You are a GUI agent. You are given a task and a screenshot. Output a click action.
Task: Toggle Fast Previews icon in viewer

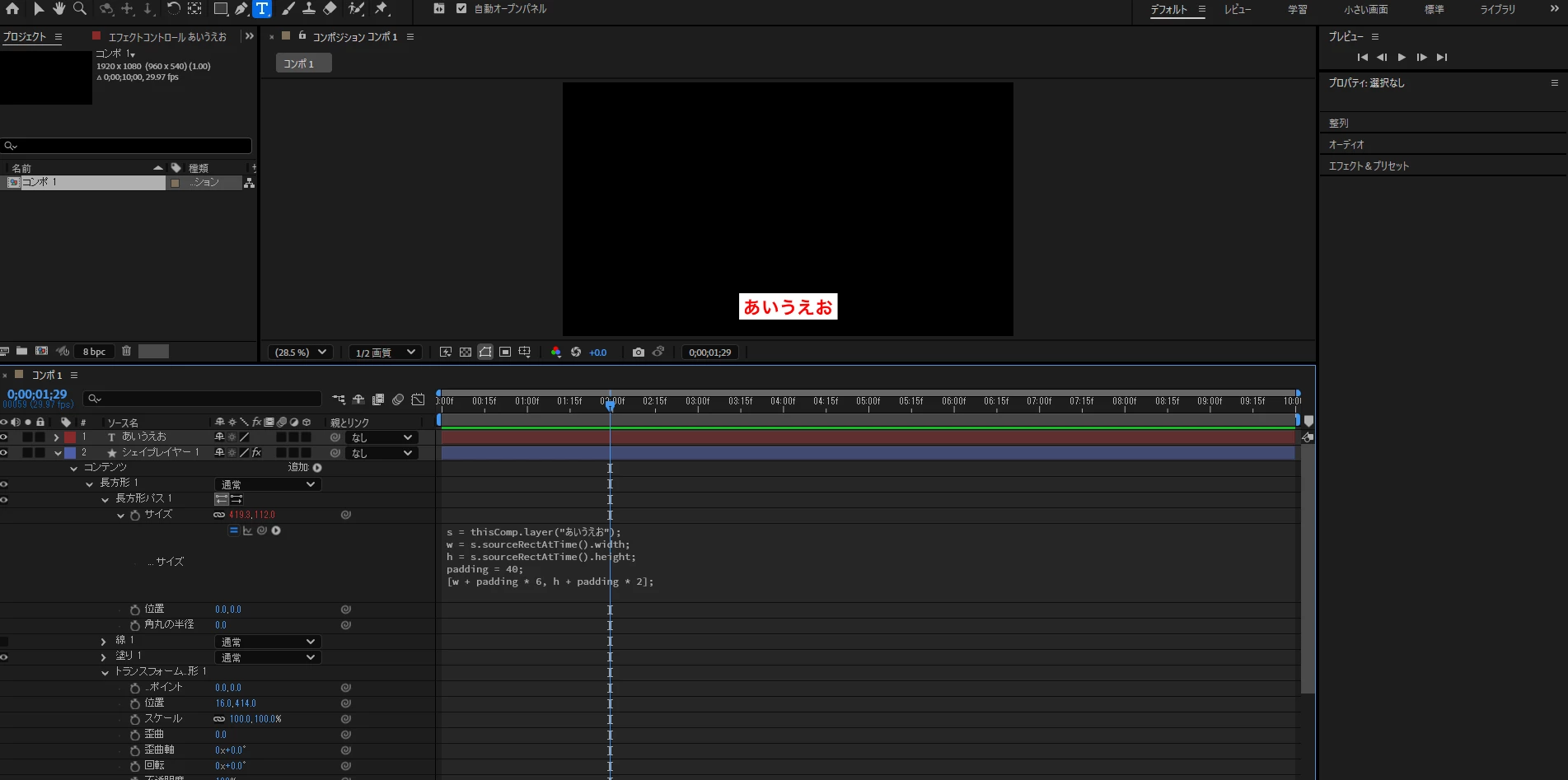pyautogui.click(x=446, y=352)
